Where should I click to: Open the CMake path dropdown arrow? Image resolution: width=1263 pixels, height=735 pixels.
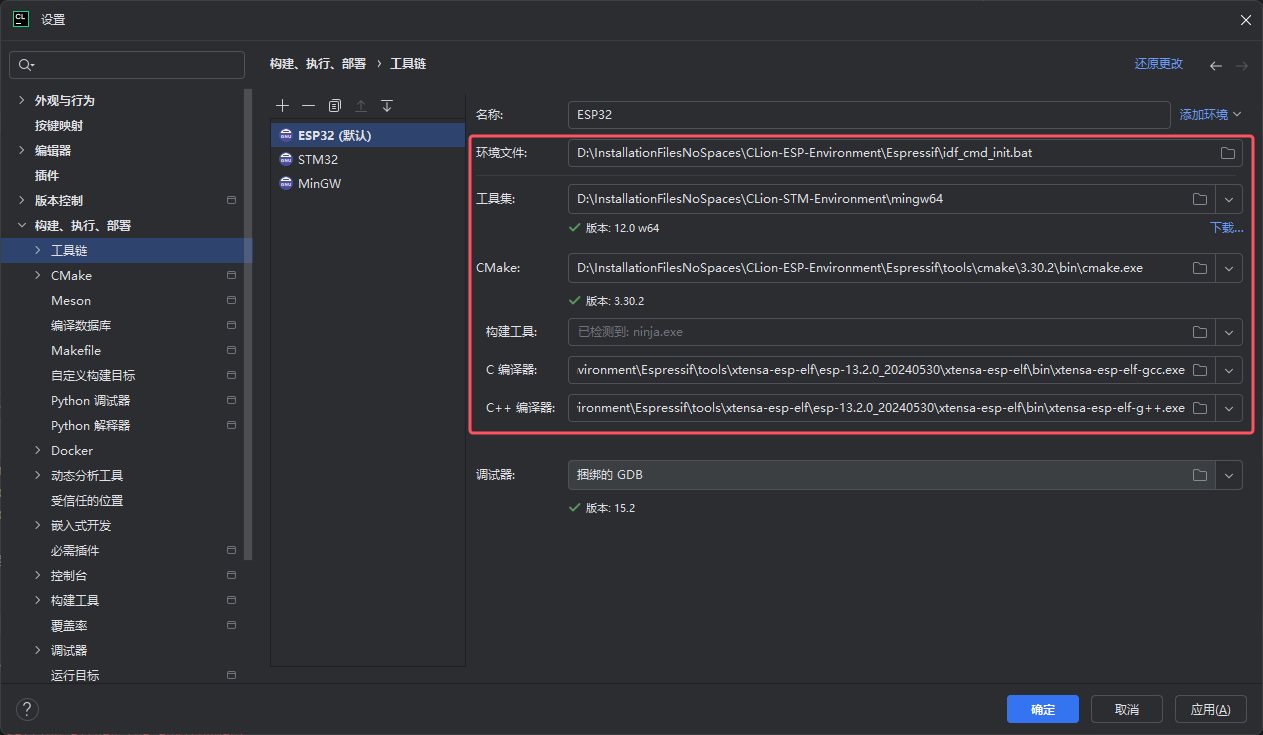point(1229,268)
